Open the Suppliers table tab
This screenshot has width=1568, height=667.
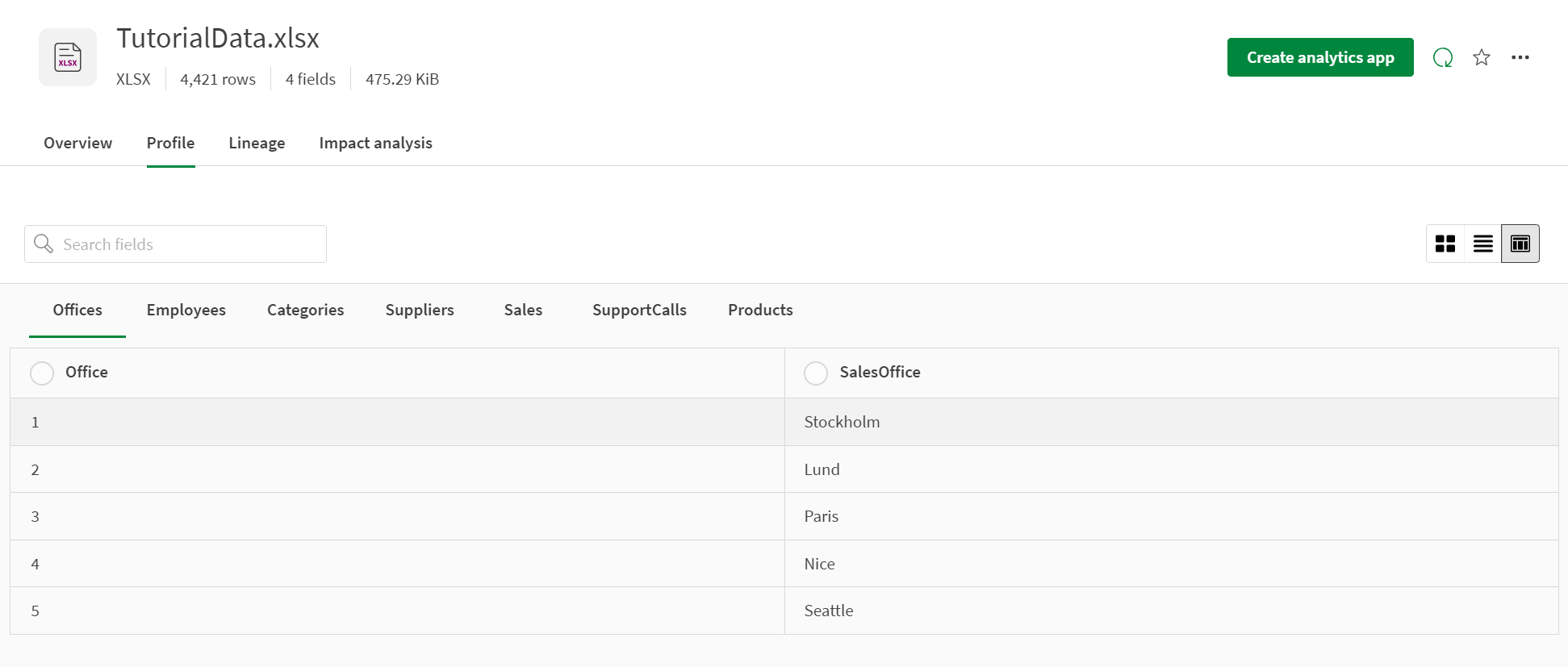tap(420, 310)
